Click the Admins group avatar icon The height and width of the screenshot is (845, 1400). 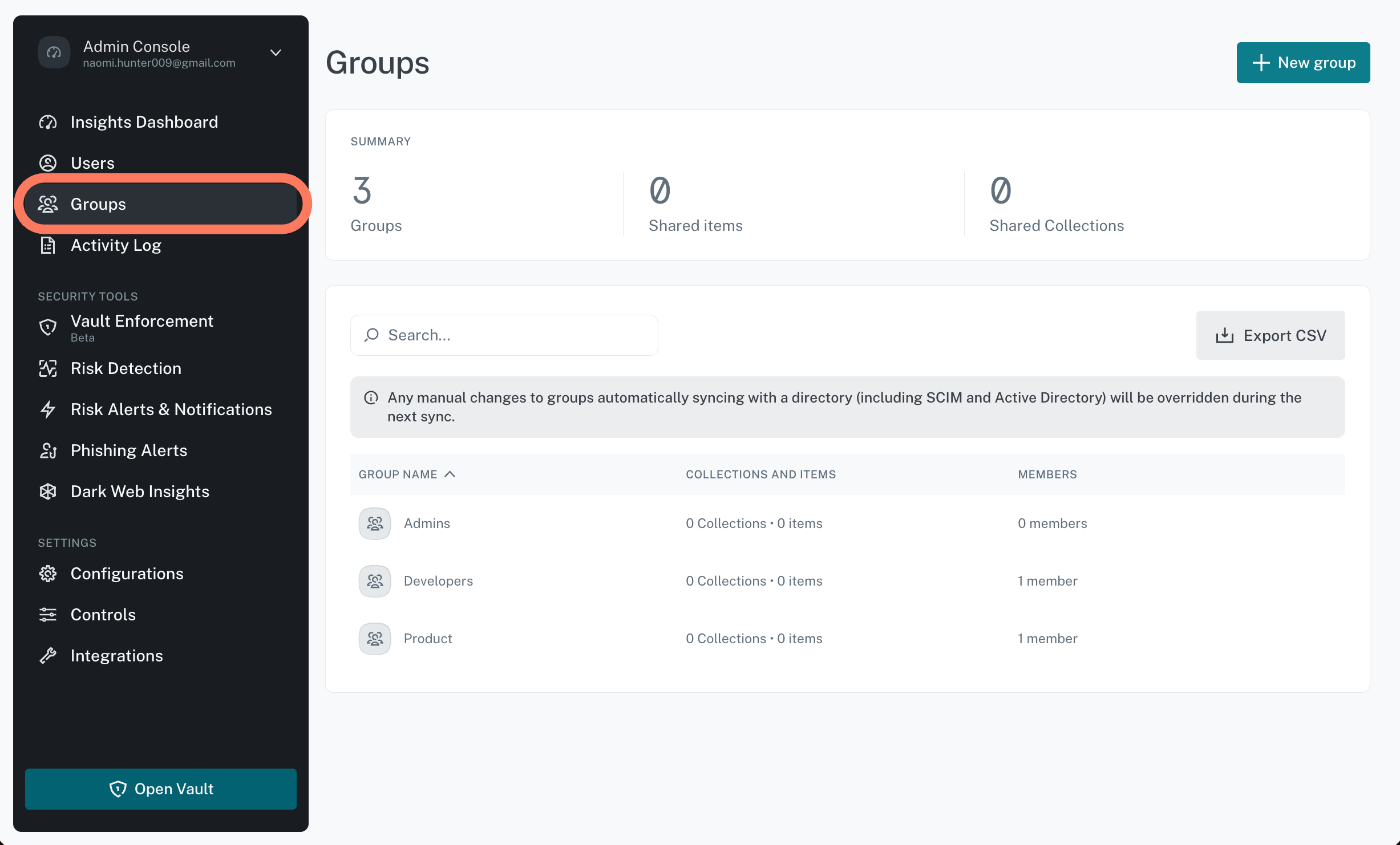click(x=375, y=523)
